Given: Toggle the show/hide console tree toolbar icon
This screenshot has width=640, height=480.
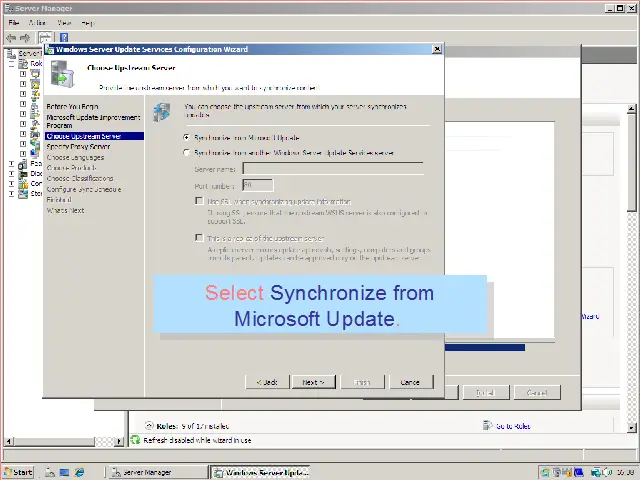Looking at the screenshot, I should [45, 38].
